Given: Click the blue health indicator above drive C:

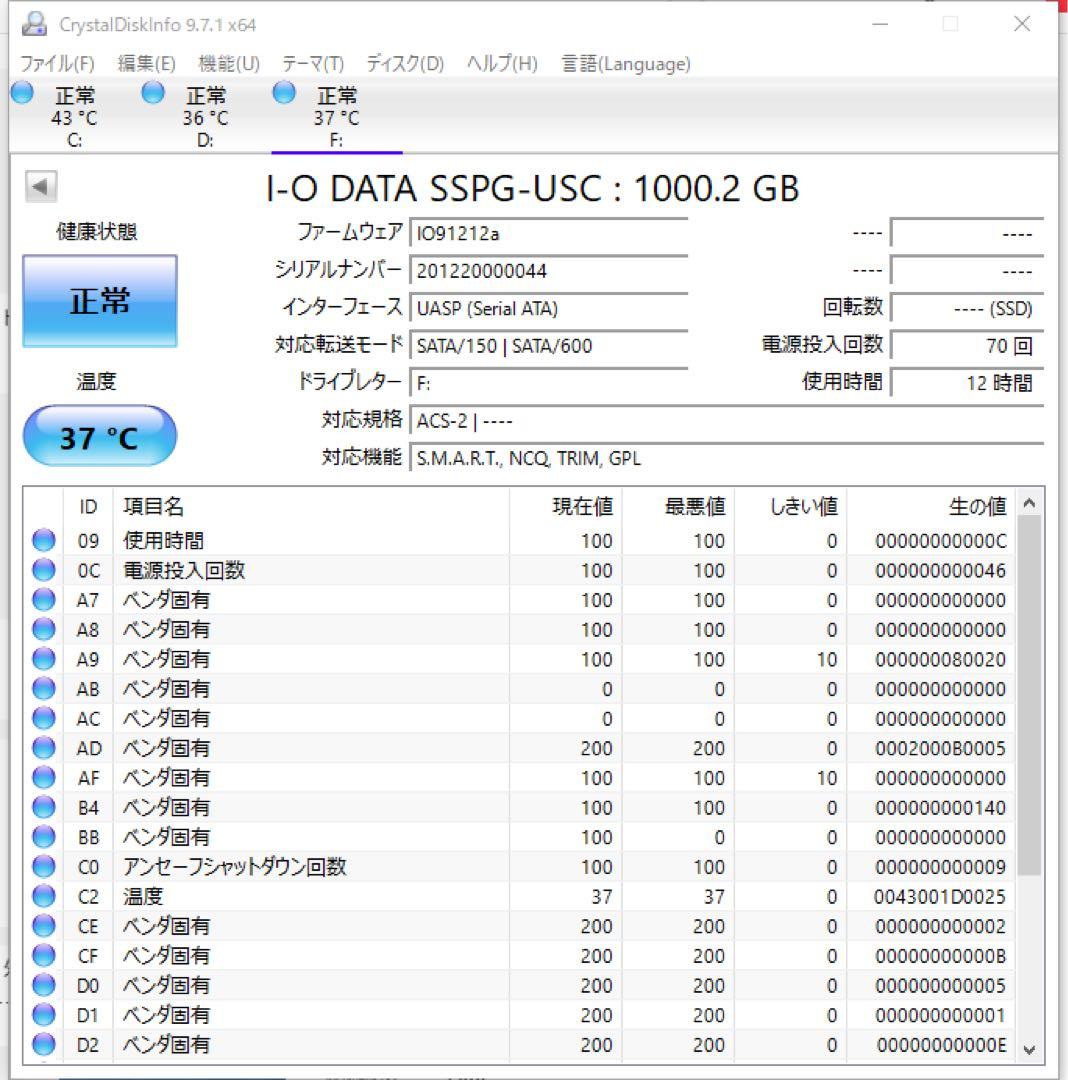Looking at the screenshot, I should point(21,92).
